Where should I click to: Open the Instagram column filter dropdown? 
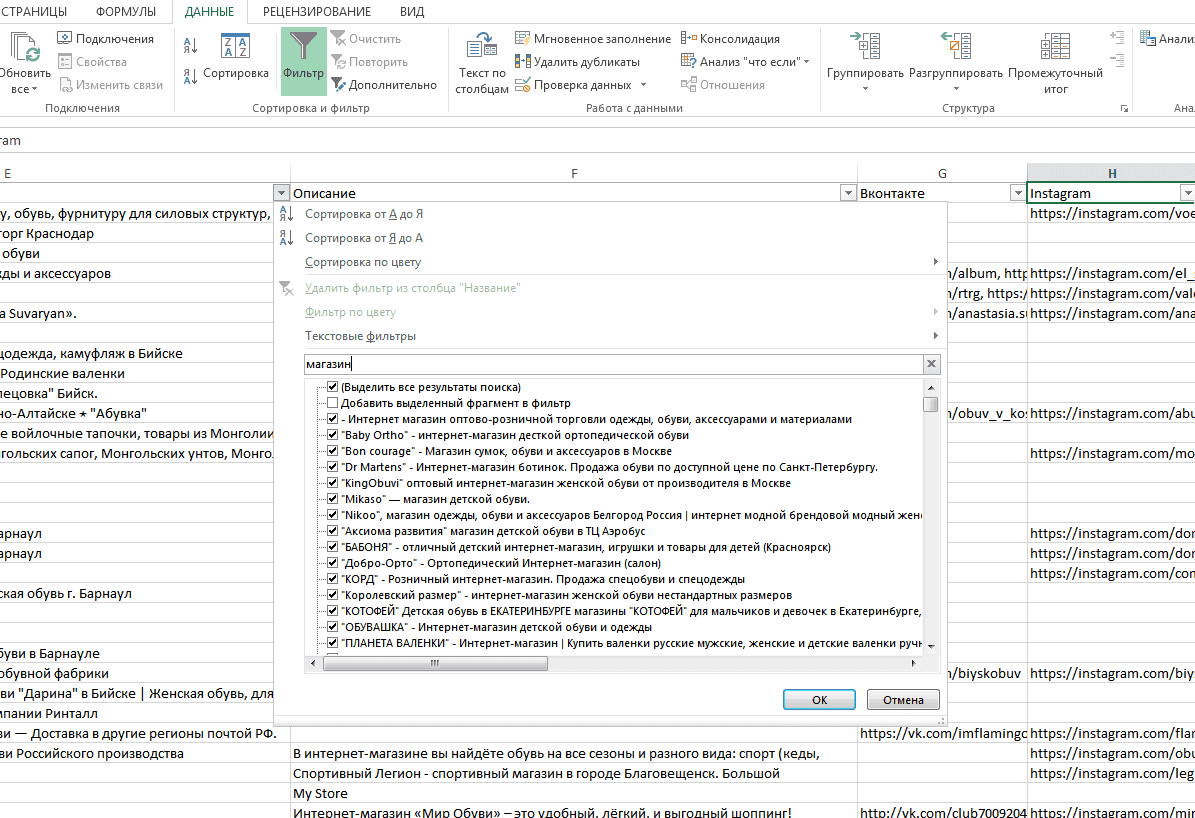(x=1187, y=193)
